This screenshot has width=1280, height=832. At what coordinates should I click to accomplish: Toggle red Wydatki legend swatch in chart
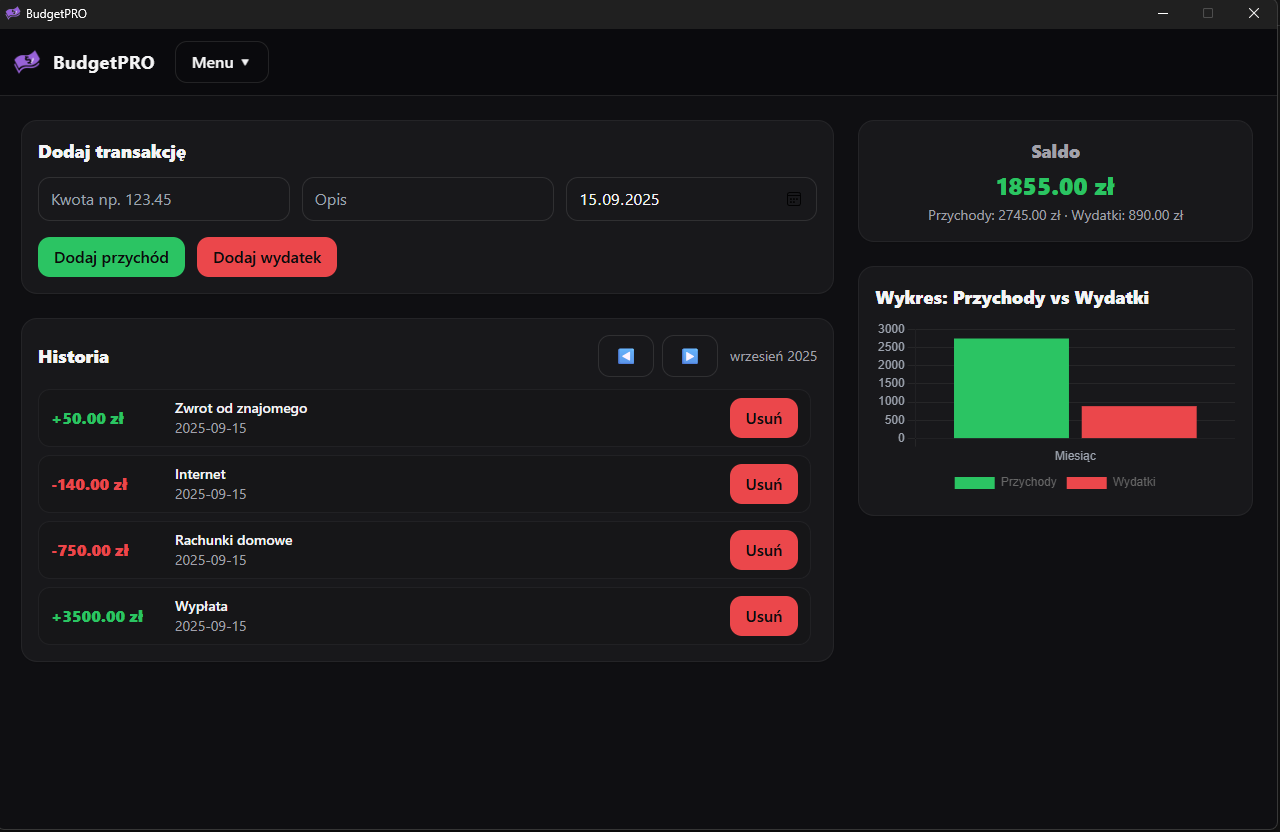(x=1086, y=483)
